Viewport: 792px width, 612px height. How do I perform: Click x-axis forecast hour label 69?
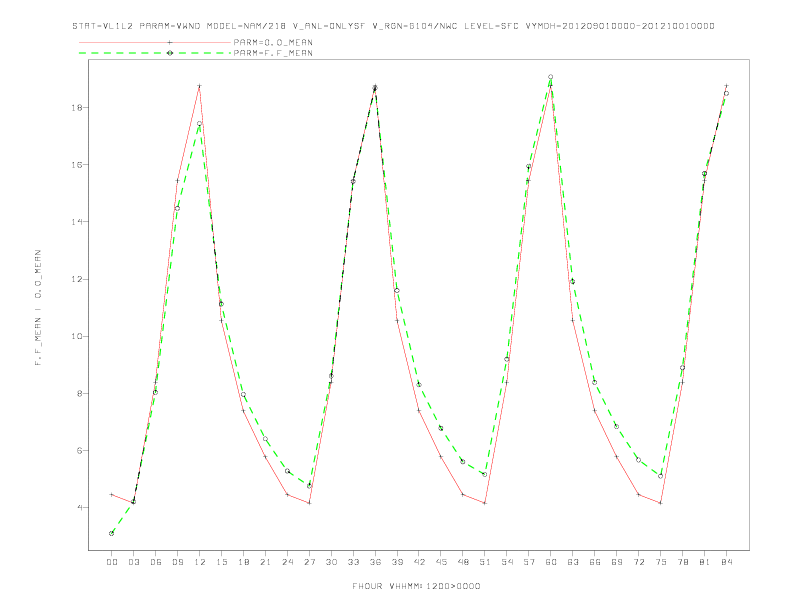click(x=617, y=562)
